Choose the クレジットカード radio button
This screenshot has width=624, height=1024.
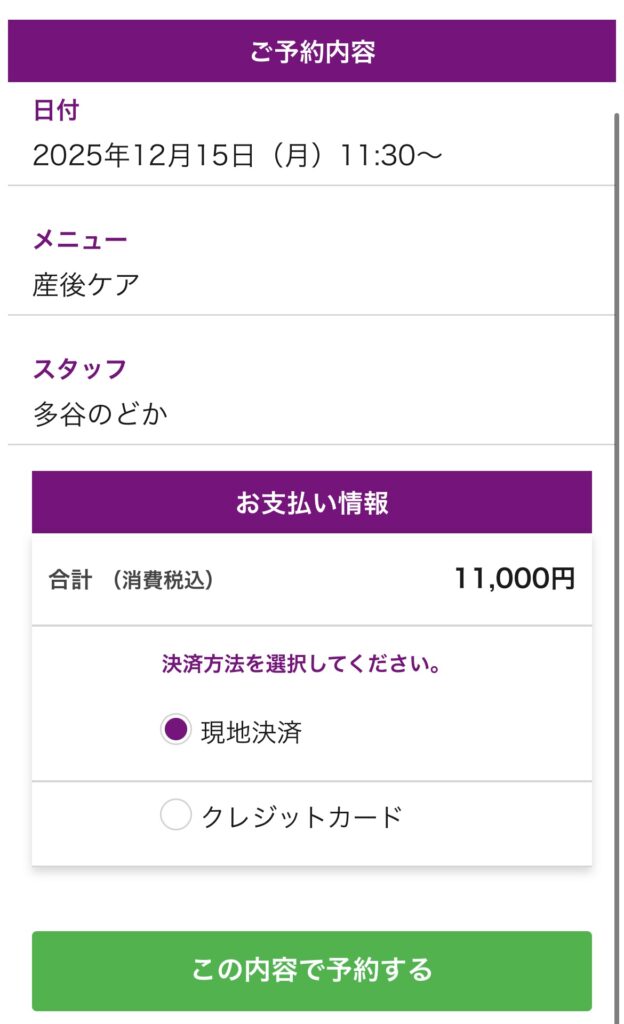click(176, 816)
